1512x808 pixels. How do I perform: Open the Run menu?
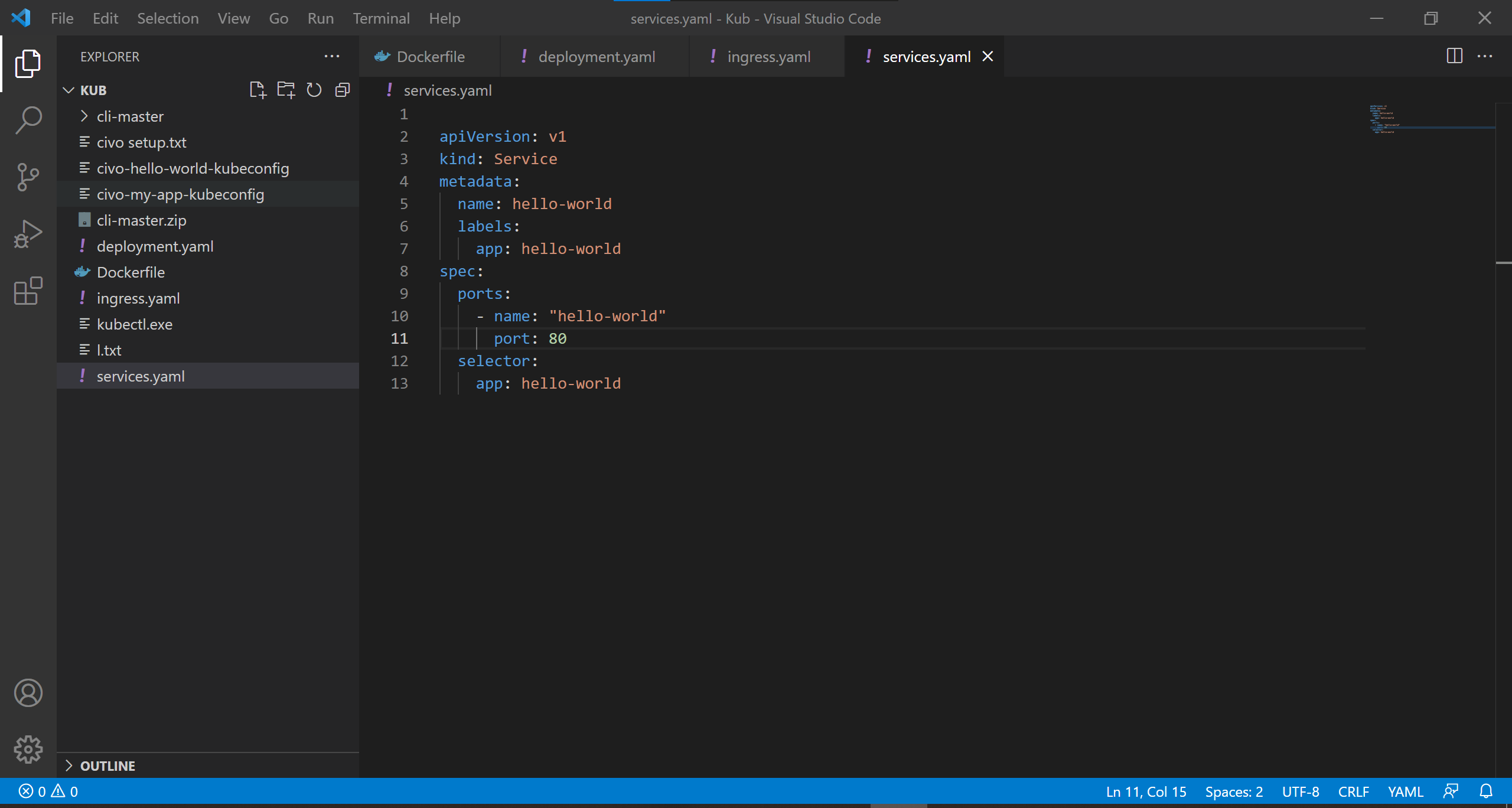(321, 18)
